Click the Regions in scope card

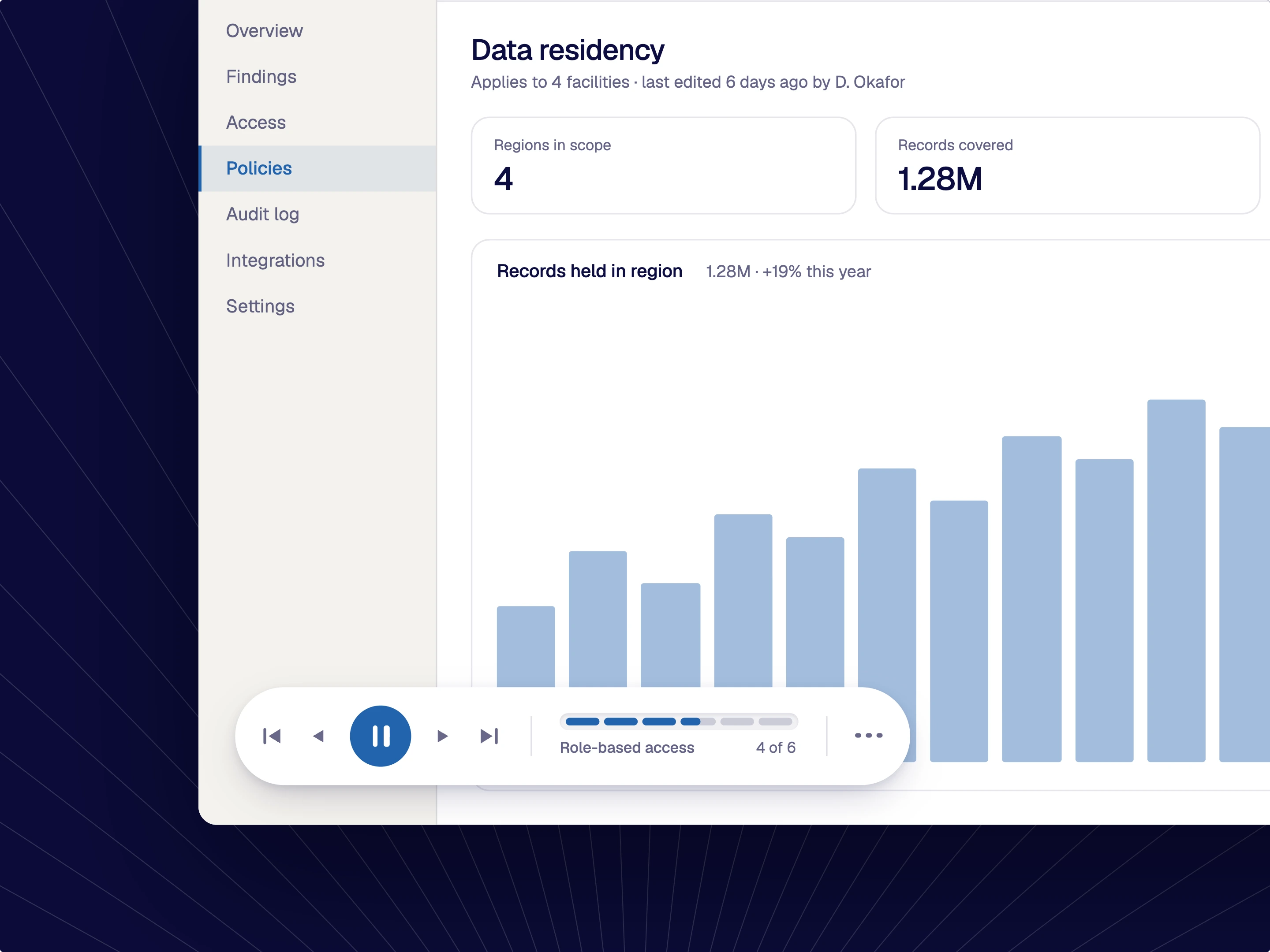664,166
